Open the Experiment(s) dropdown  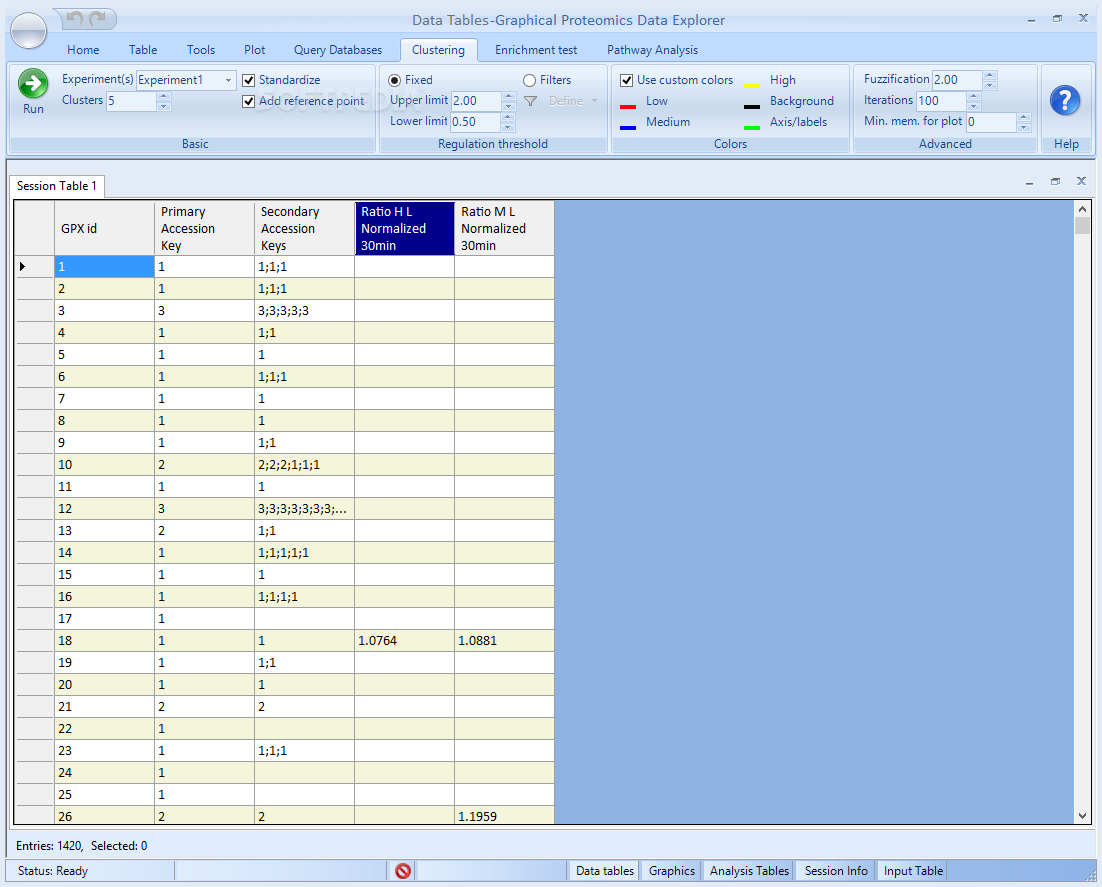[x=228, y=80]
